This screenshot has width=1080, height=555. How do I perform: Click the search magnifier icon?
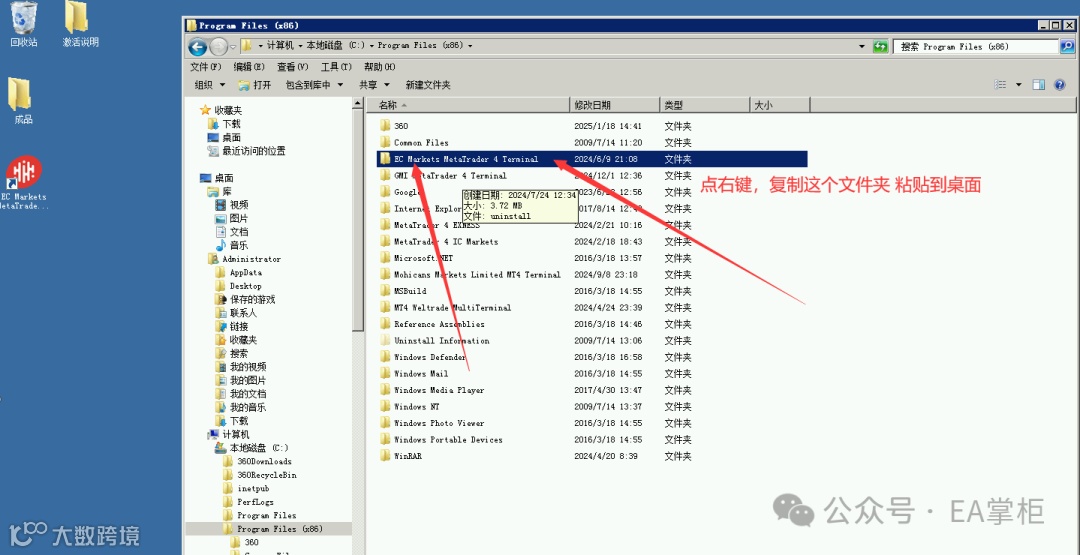click(x=1067, y=46)
